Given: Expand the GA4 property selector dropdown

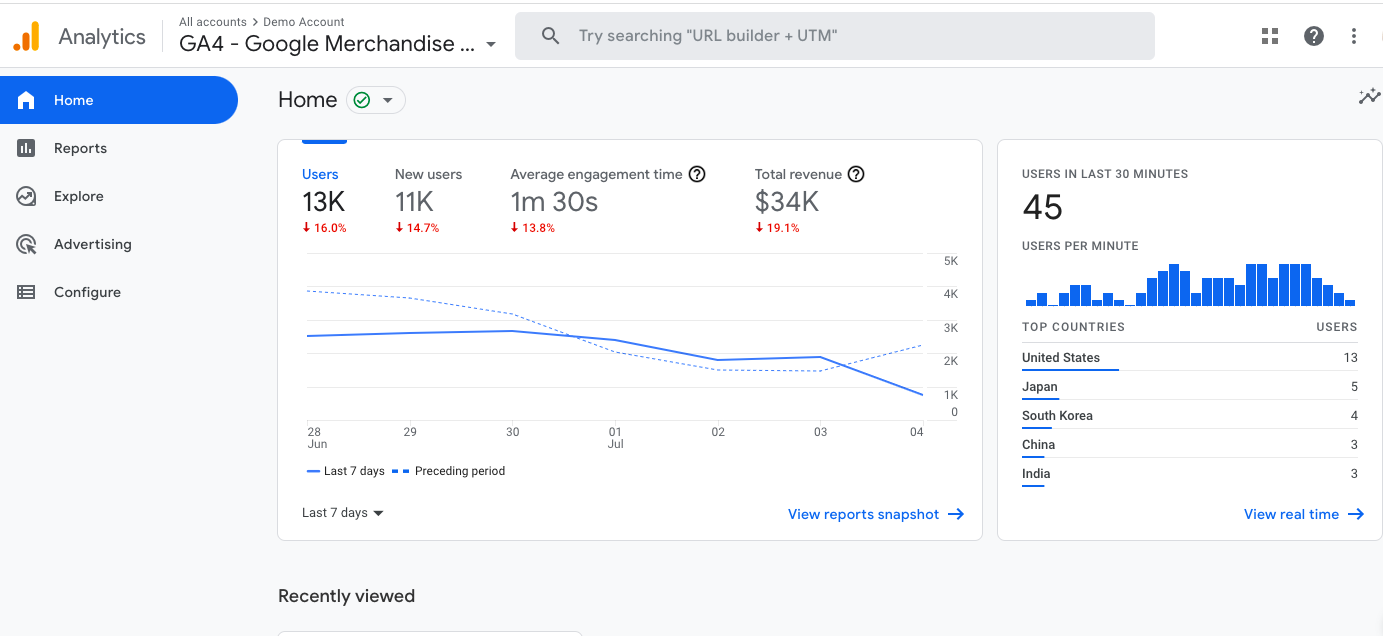Looking at the screenshot, I should tap(491, 44).
